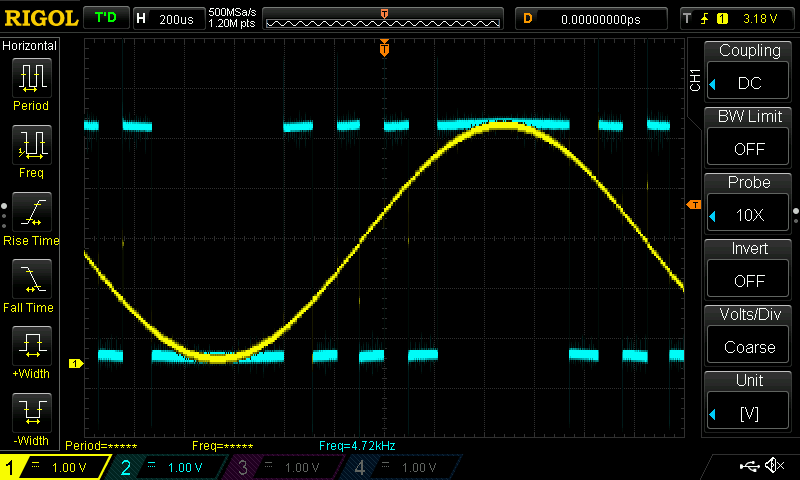Click the waveform memory overview bar
Image resolution: width=800 pixels, height=480 pixels.
point(384,19)
